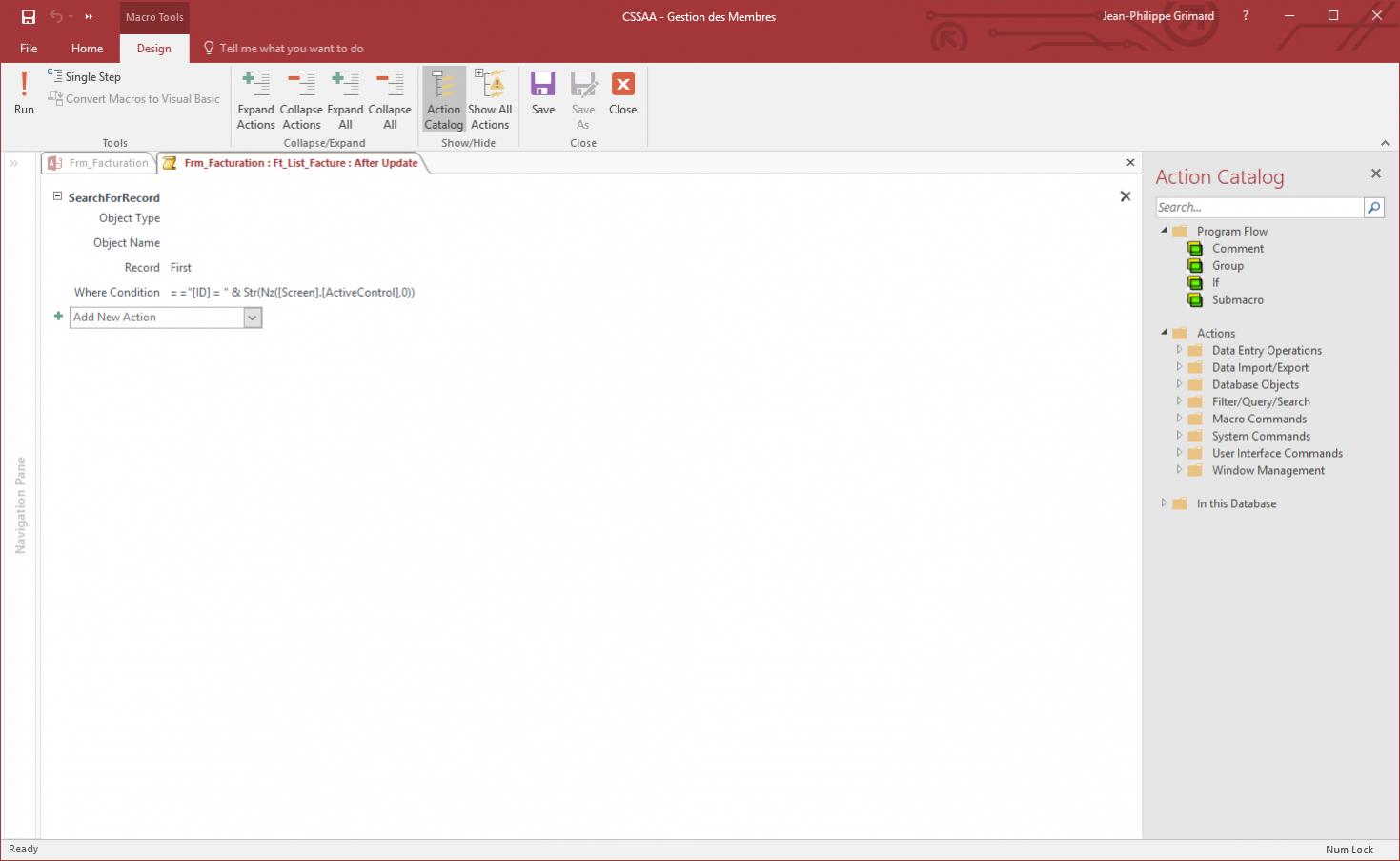Click Collapse Actions in ribbon
Viewport: 1400px width, 861px height.
tap(301, 99)
